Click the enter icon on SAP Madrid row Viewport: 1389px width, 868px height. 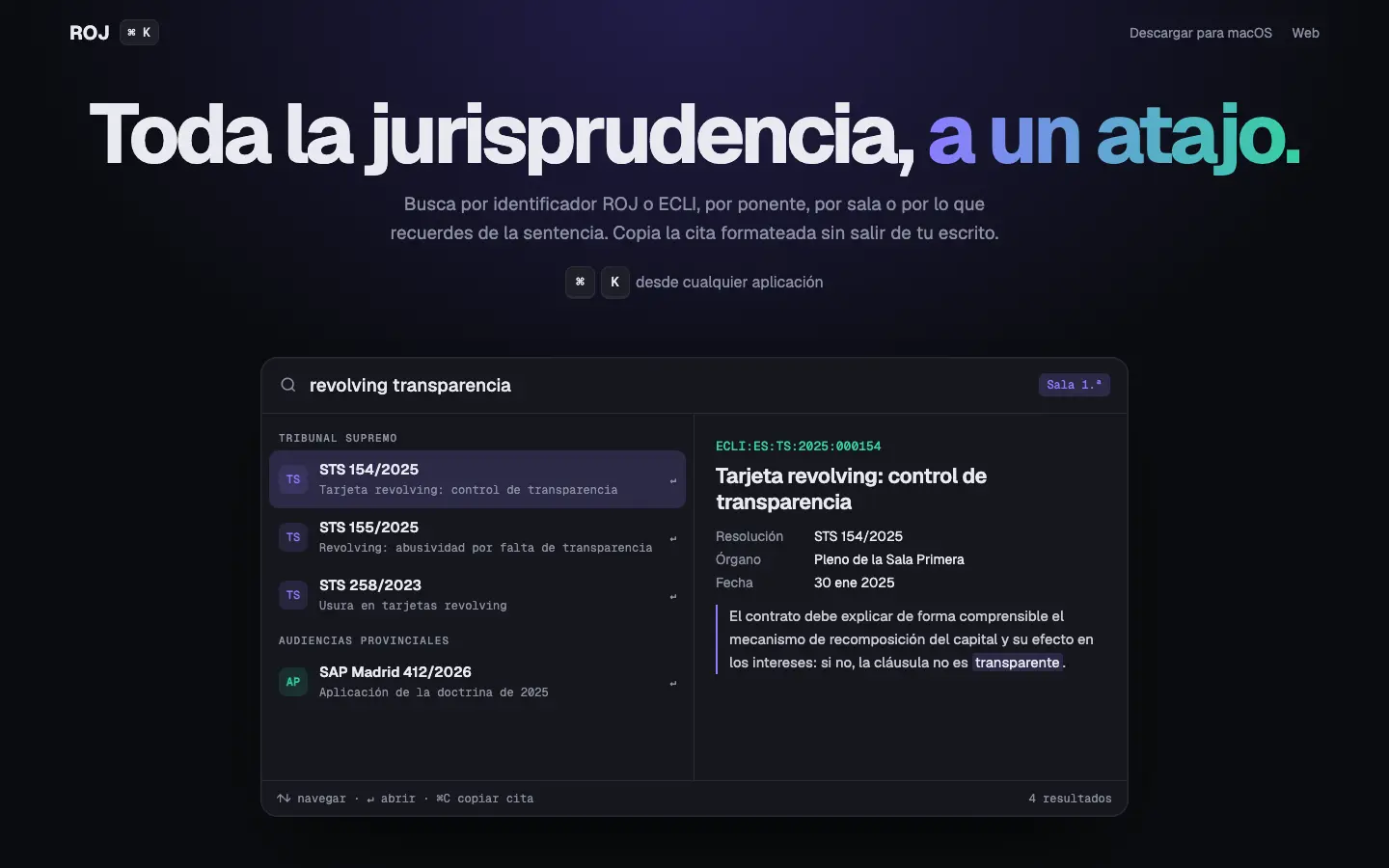(673, 683)
